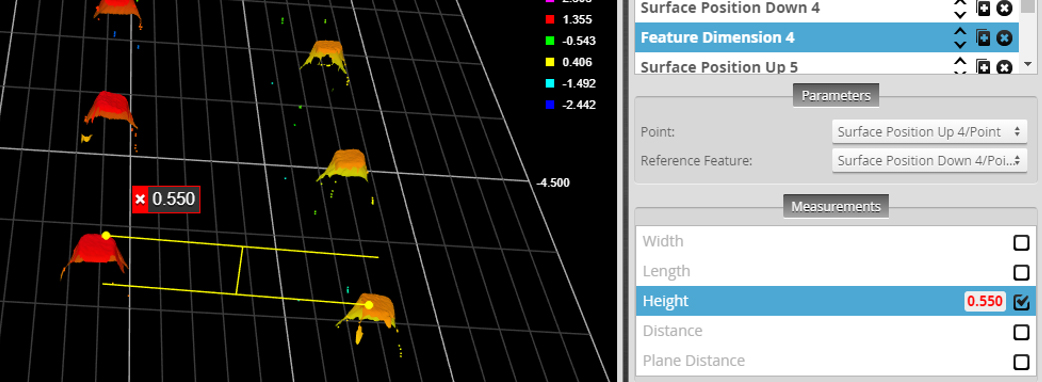The image size is (1042, 382).
Task: Move Feature Dimension 4 down in list
Action: 960,45
